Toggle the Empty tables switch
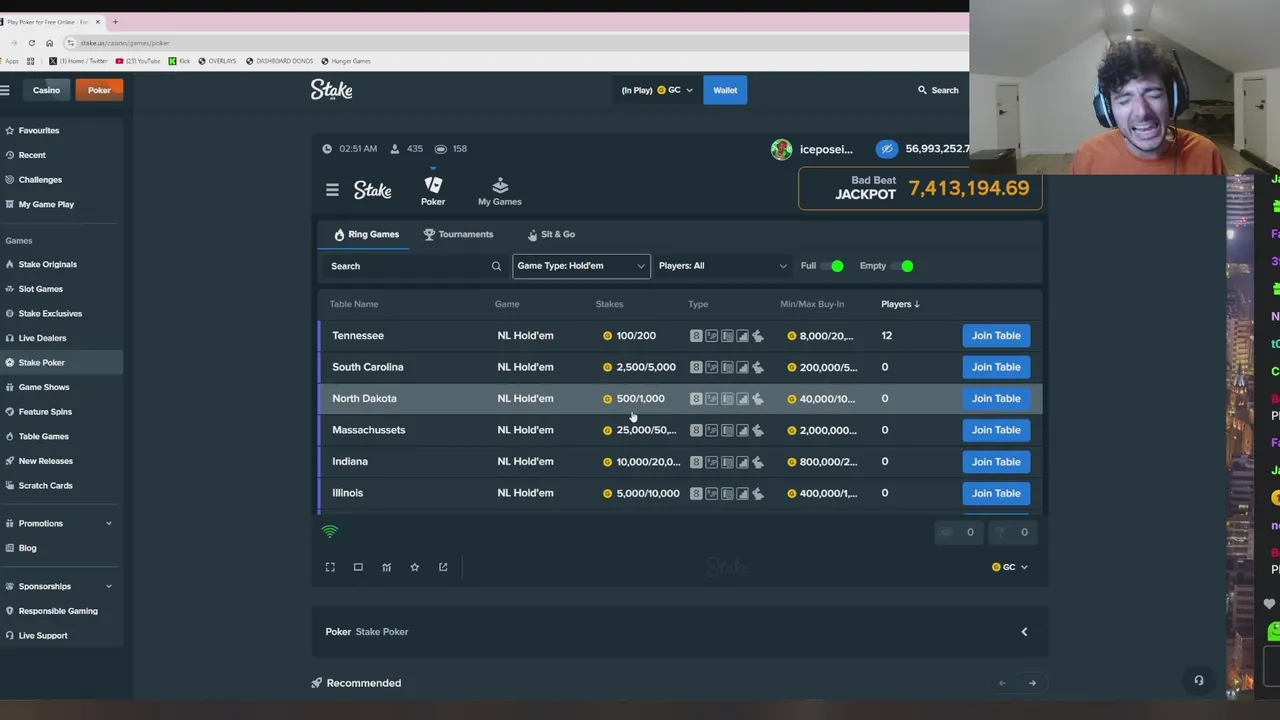1280x720 pixels. click(902, 266)
